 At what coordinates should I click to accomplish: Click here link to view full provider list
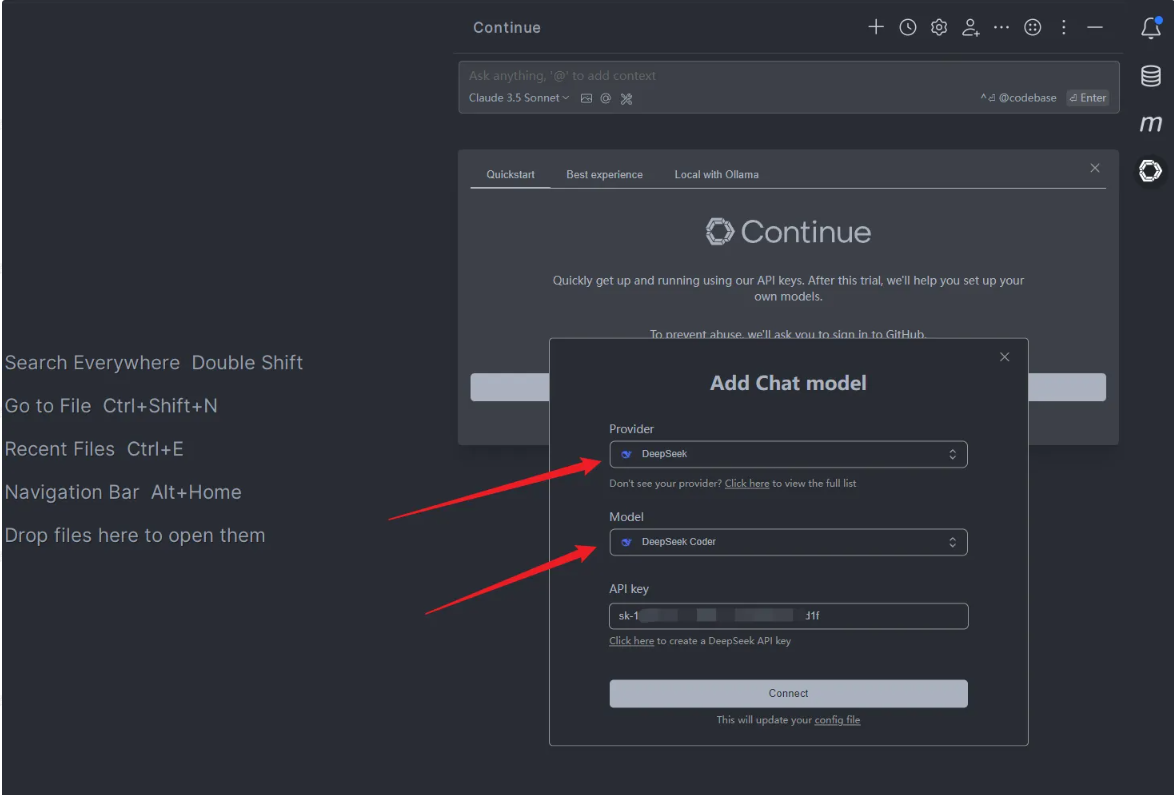click(x=746, y=484)
